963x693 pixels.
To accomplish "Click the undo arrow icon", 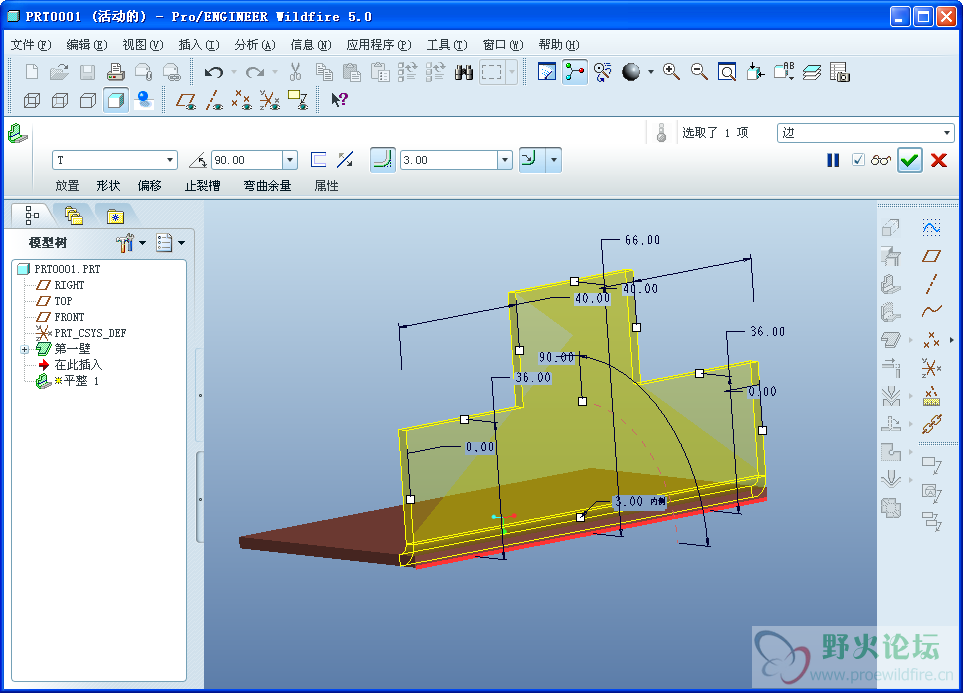I will tap(213, 72).
